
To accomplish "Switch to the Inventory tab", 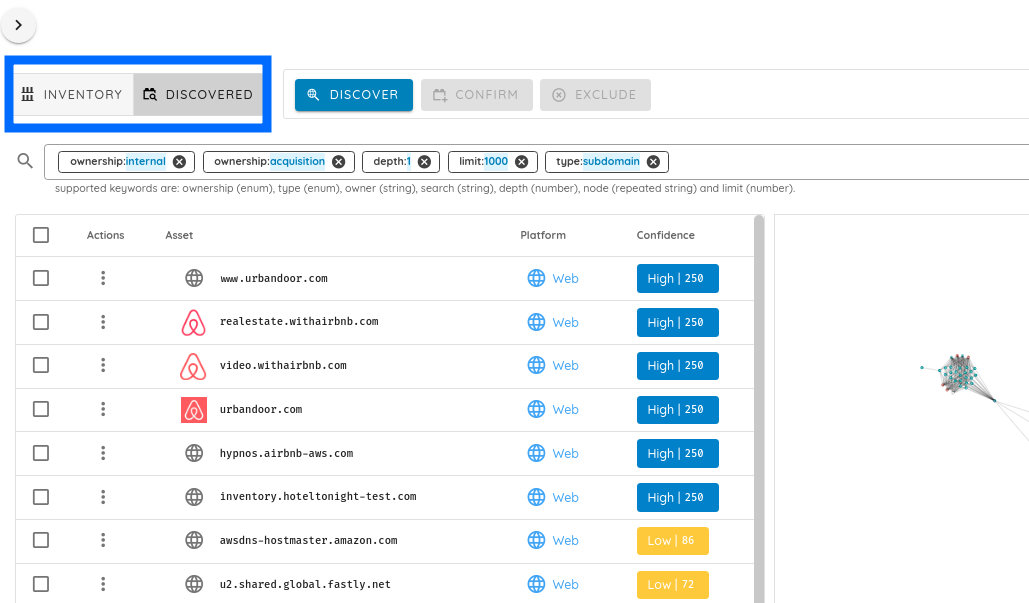I will tap(72, 95).
